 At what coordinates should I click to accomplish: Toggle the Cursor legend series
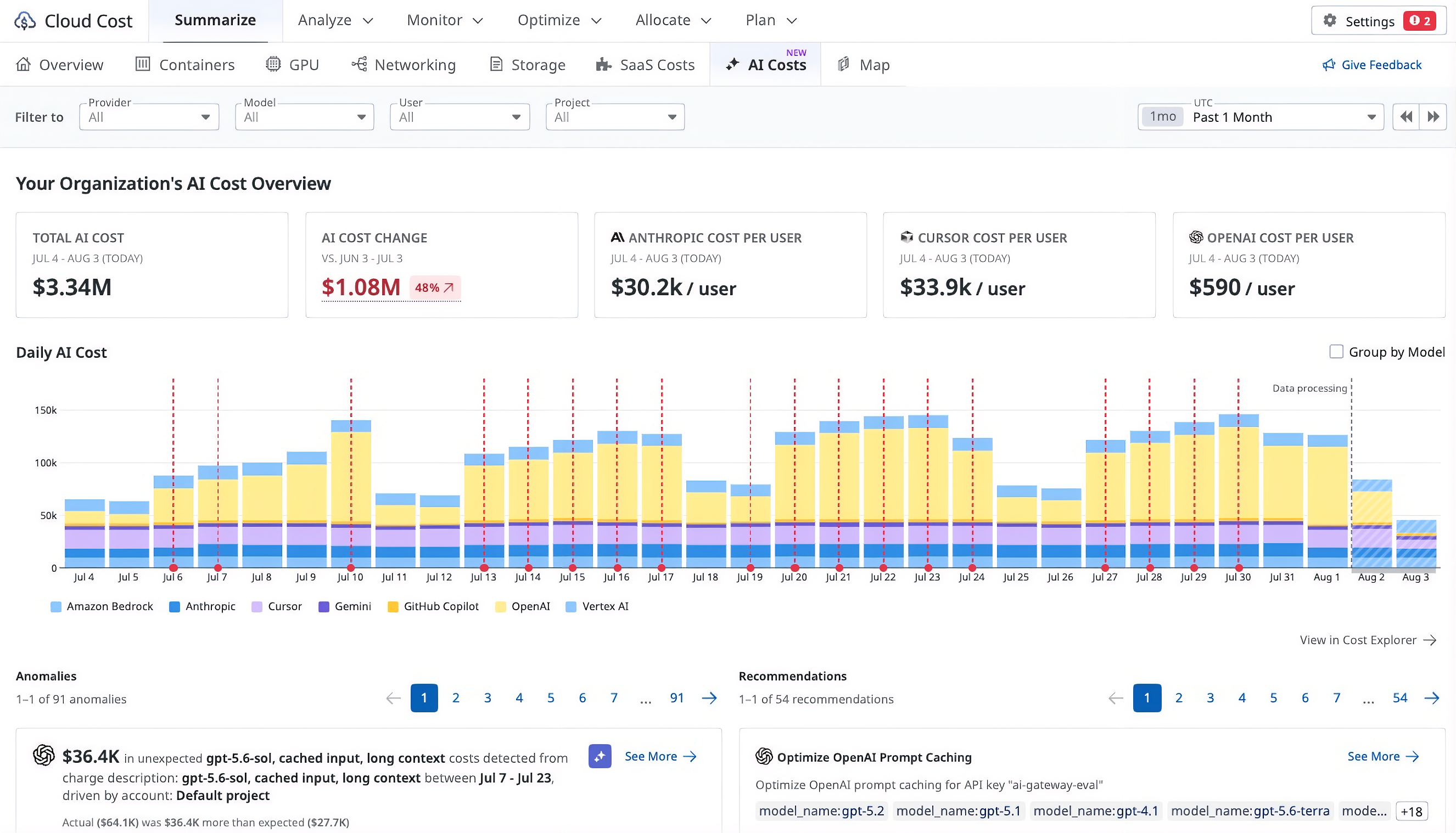(277, 606)
